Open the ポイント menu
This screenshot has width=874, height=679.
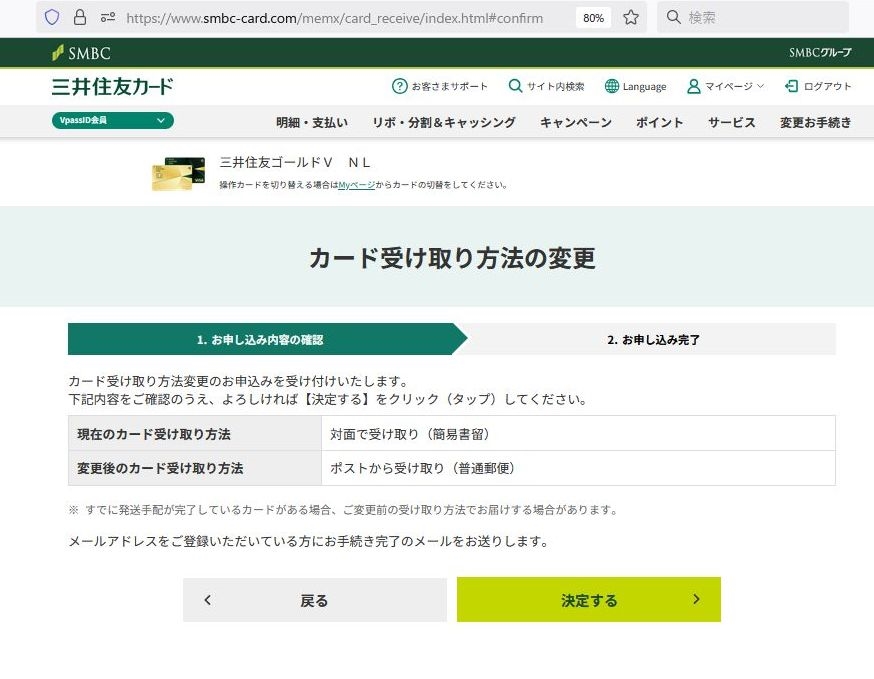[659, 122]
